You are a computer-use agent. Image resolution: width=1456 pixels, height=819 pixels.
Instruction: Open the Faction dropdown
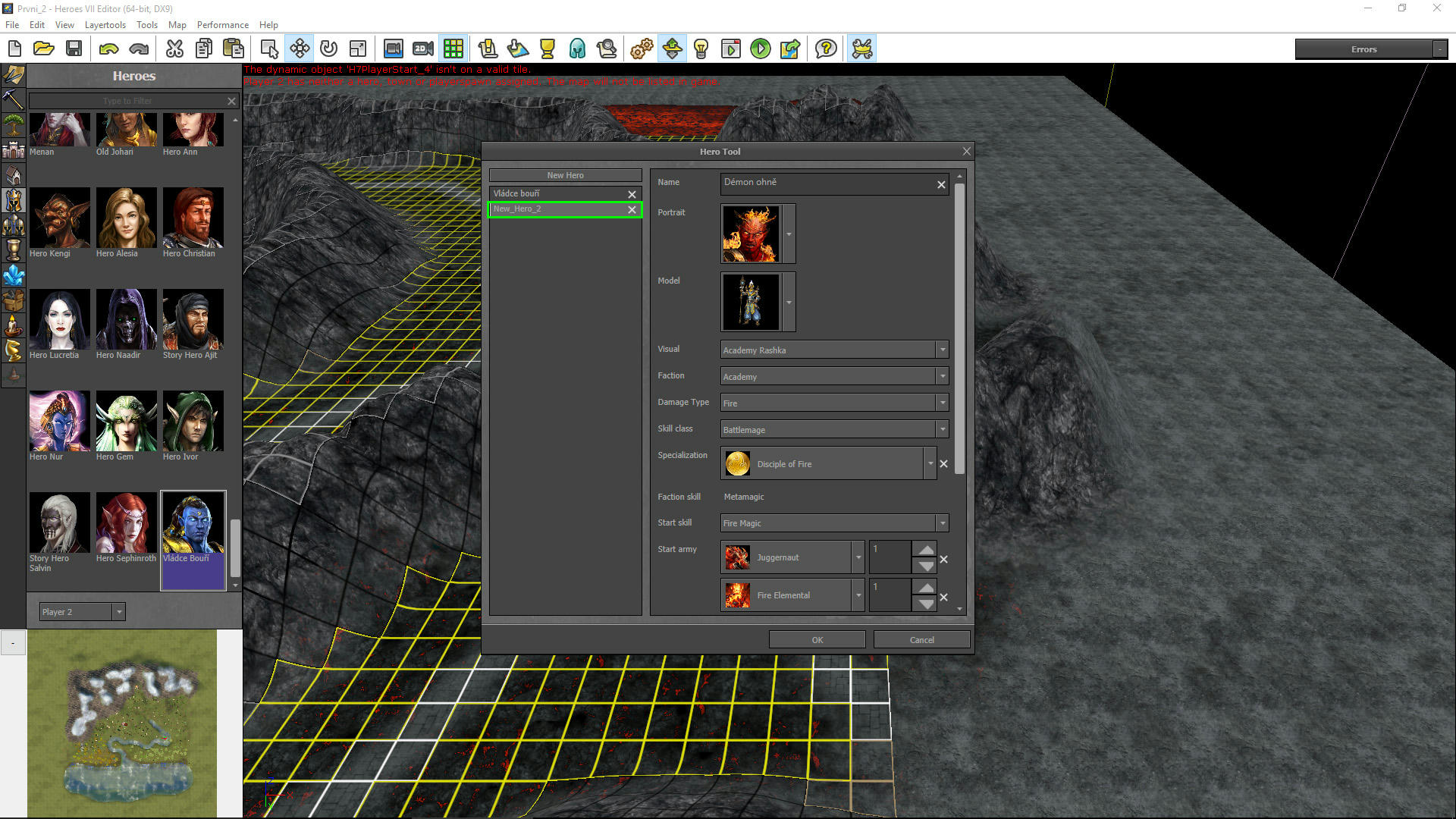[x=834, y=376]
